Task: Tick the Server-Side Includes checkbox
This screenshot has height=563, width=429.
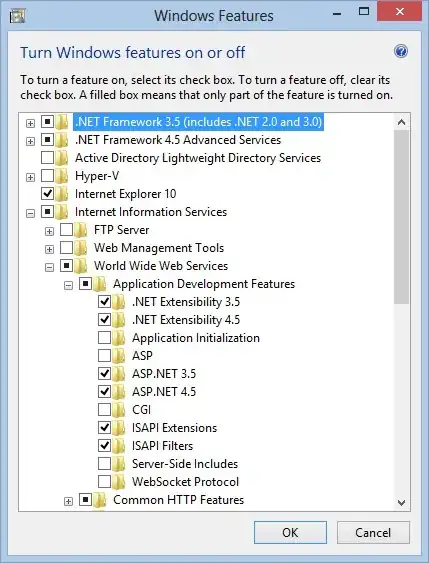Action: coord(104,464)
